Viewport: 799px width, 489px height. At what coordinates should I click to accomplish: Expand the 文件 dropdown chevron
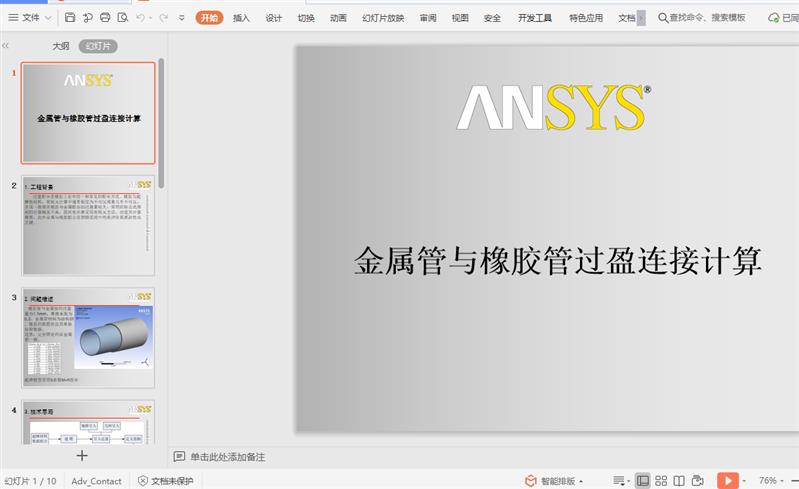[48, 18]
